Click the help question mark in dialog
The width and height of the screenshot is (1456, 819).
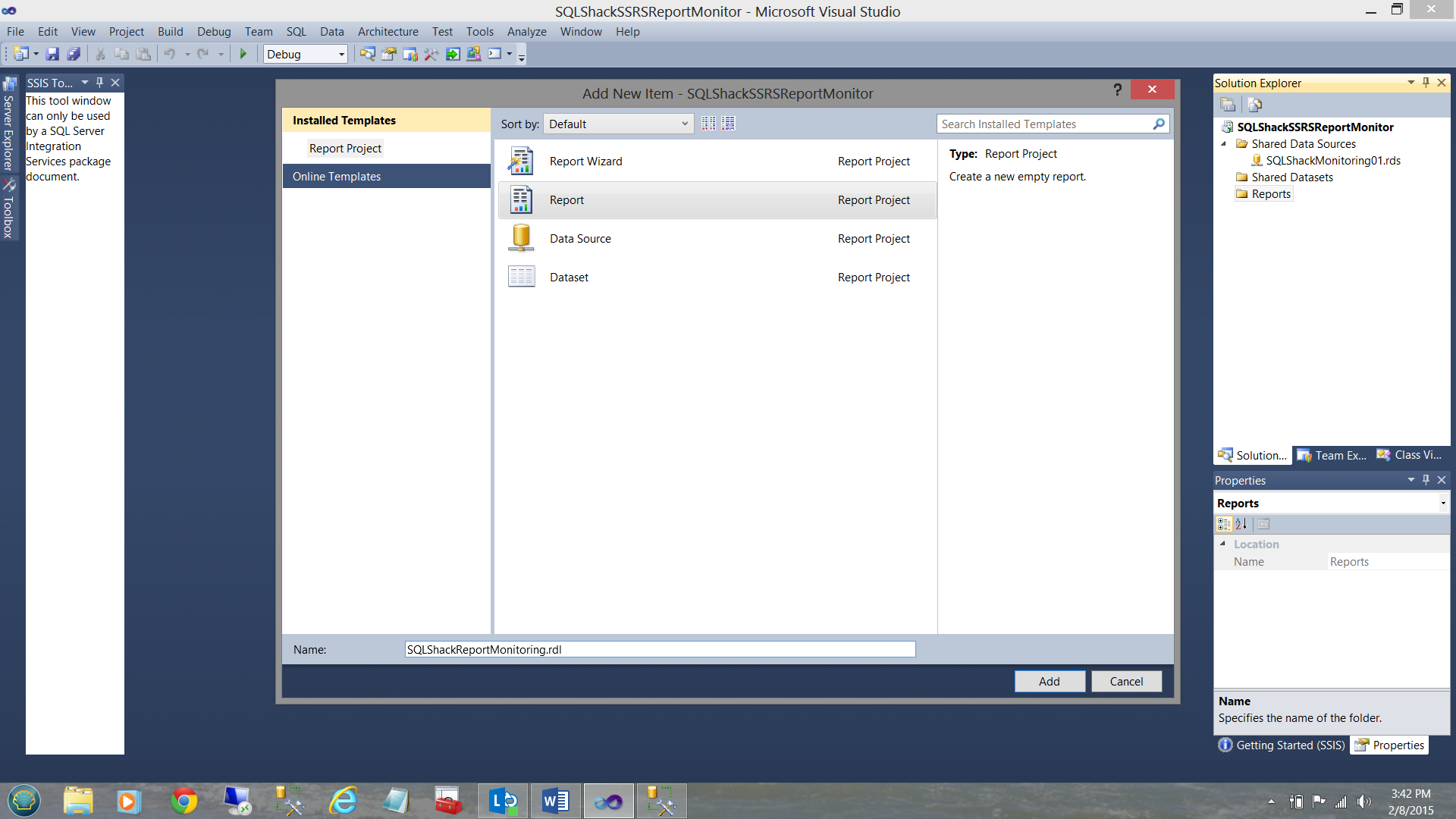coord(1117,90)
